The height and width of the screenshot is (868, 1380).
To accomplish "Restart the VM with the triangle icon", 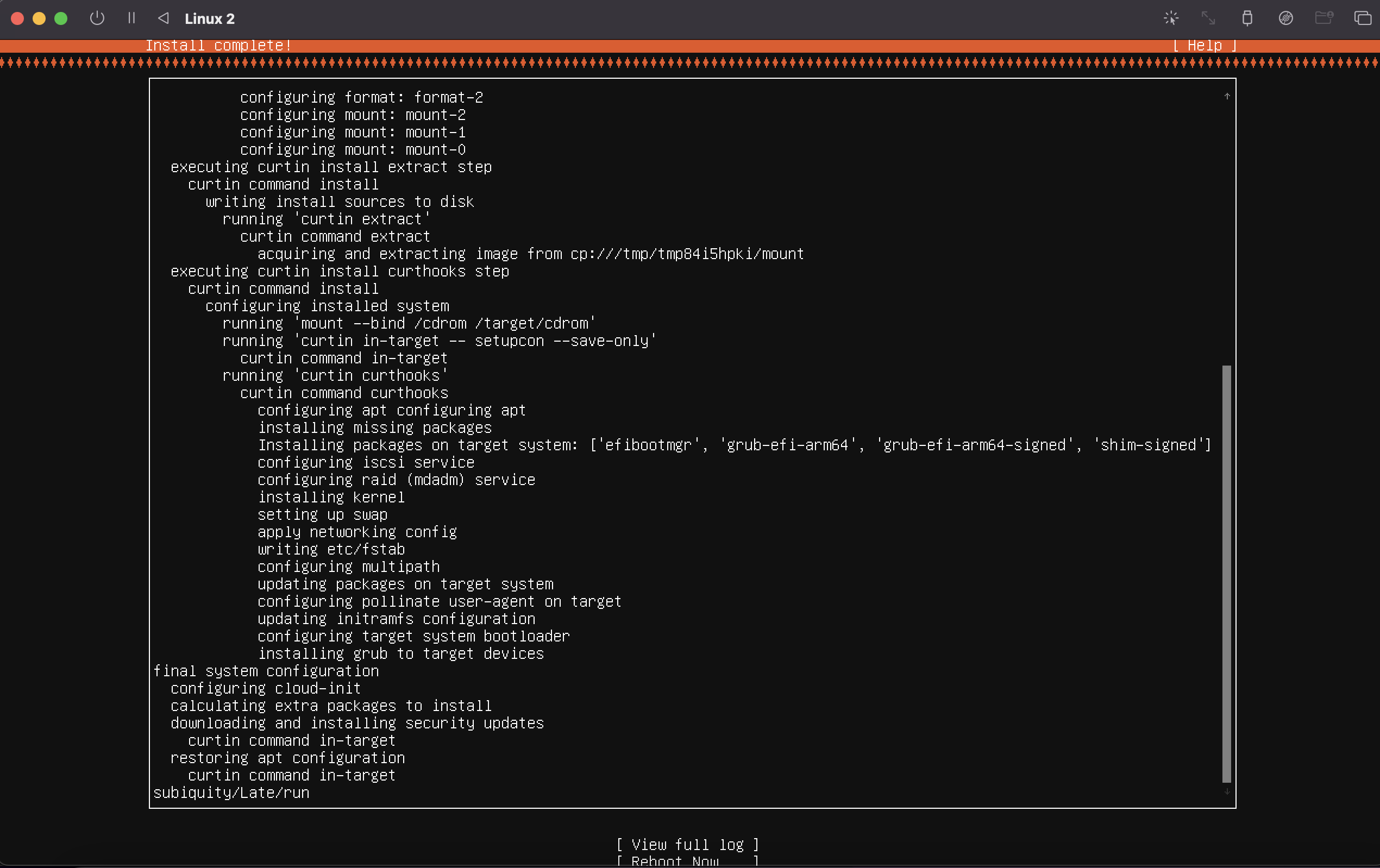I will (x=164, y=18).
